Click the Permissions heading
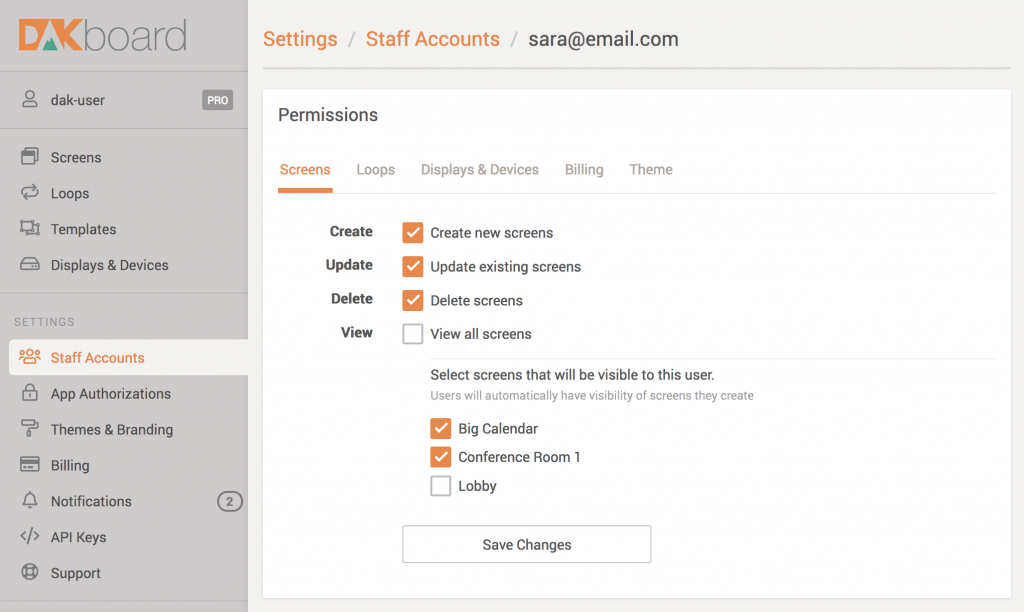This screenshot has width=1024, height=612. (x=328, y=115)
